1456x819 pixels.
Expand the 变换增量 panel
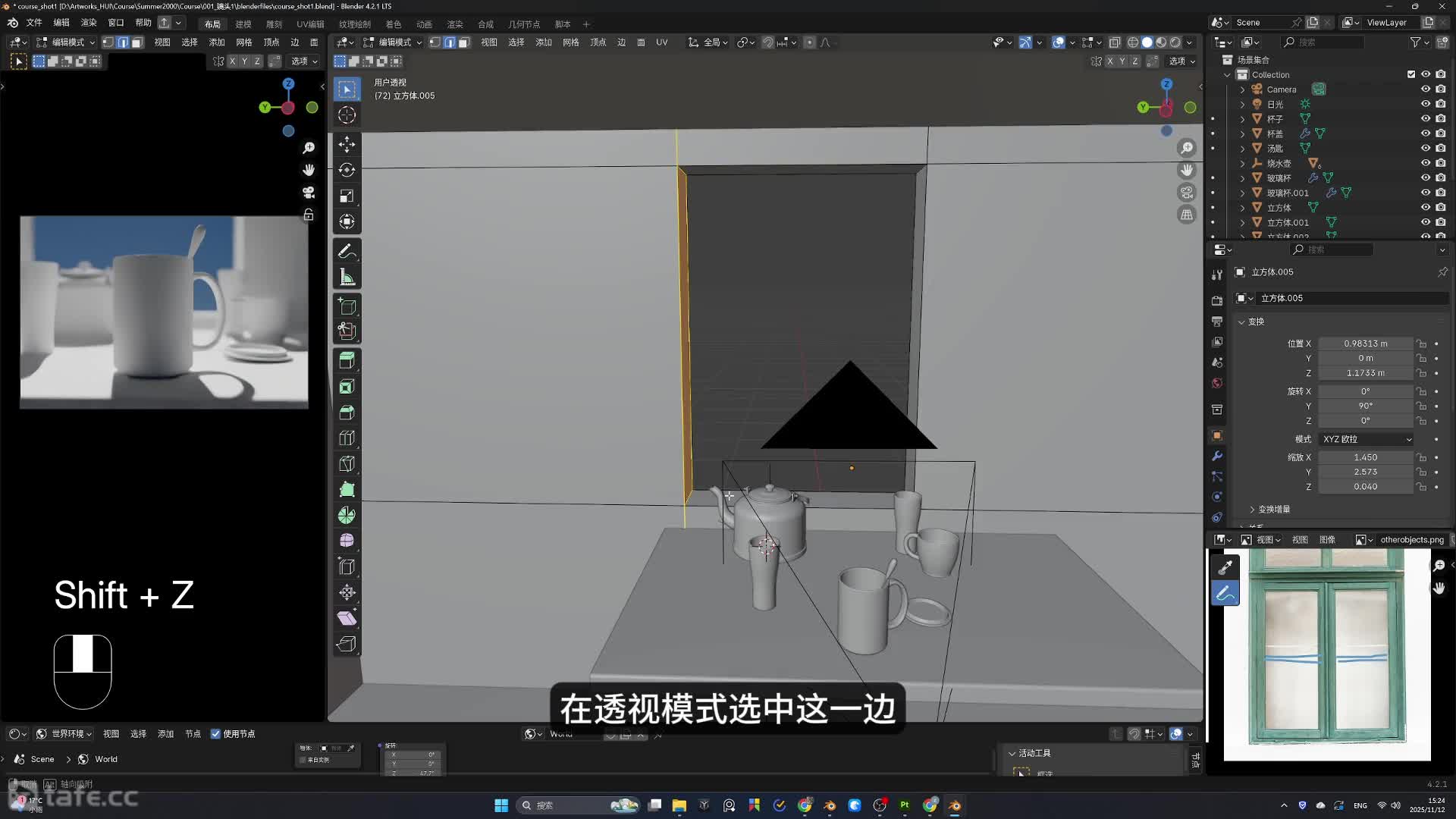tap(1273, 509)
